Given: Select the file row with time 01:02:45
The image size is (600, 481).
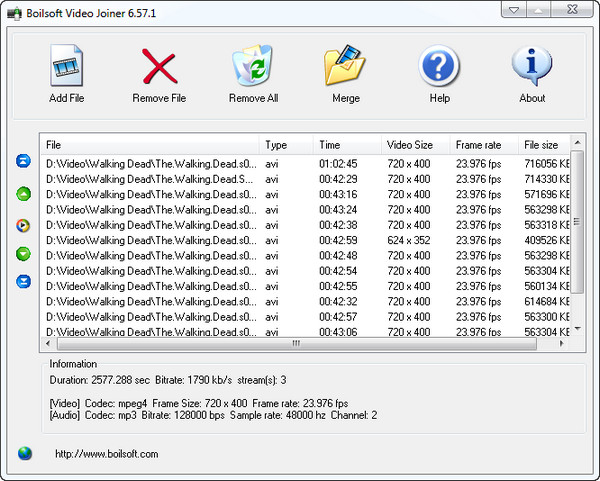Looking at the screenshot, I should tap(305, 164).
